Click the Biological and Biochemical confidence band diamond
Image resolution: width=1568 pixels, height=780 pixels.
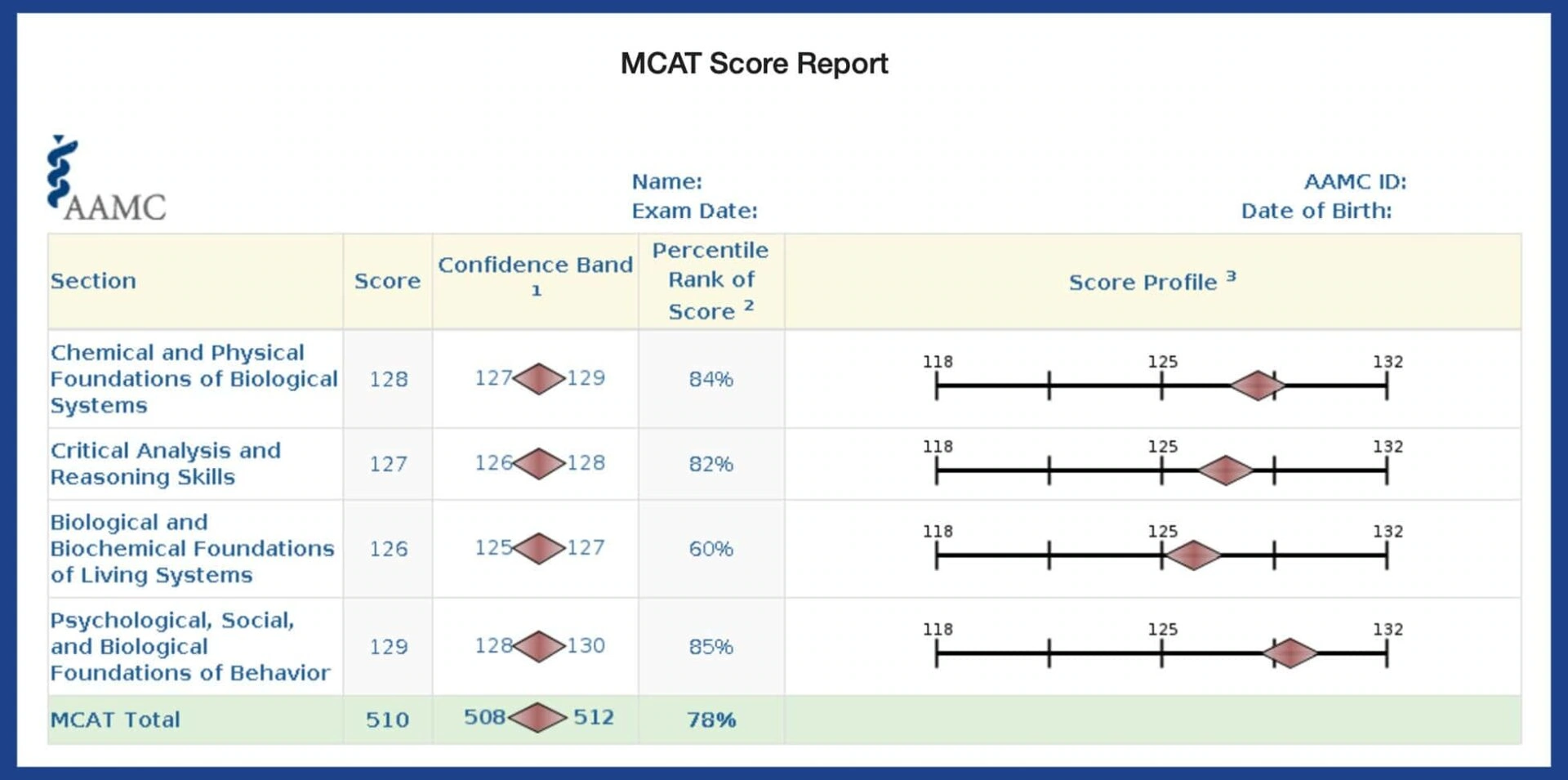point(539,549)
